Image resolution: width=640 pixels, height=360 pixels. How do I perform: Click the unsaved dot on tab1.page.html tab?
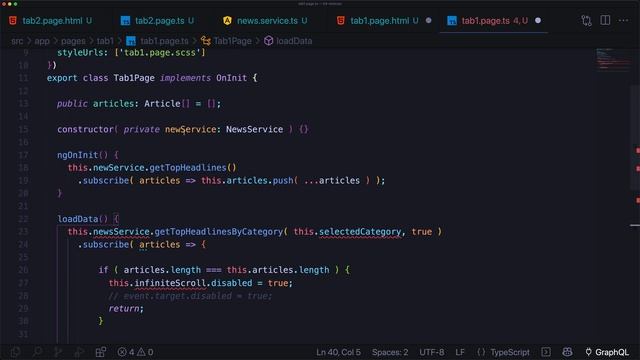[428, 20]
